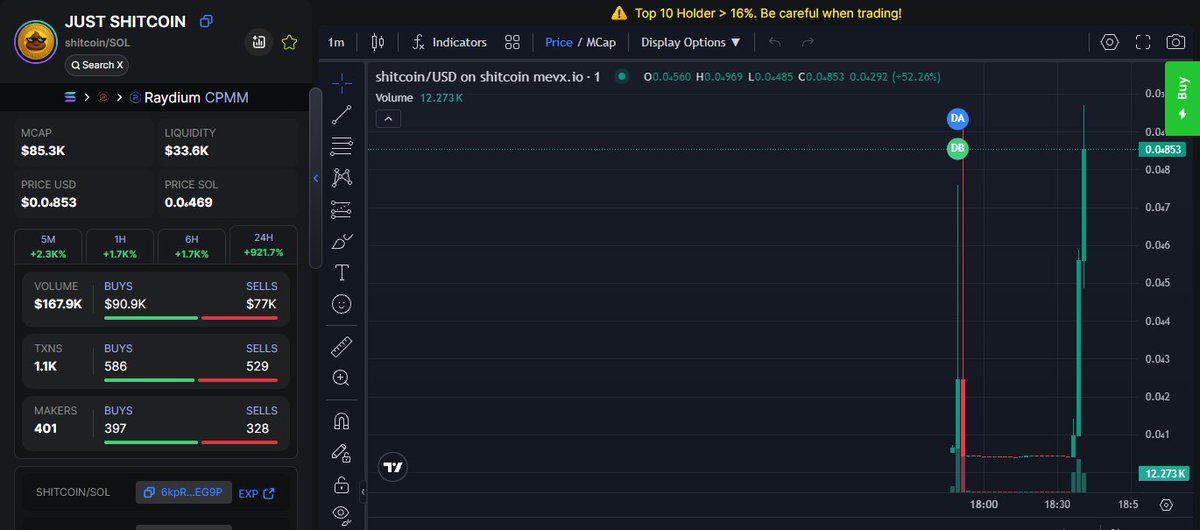
Task: Click the Search X button
Action: (x=97, y=65)
